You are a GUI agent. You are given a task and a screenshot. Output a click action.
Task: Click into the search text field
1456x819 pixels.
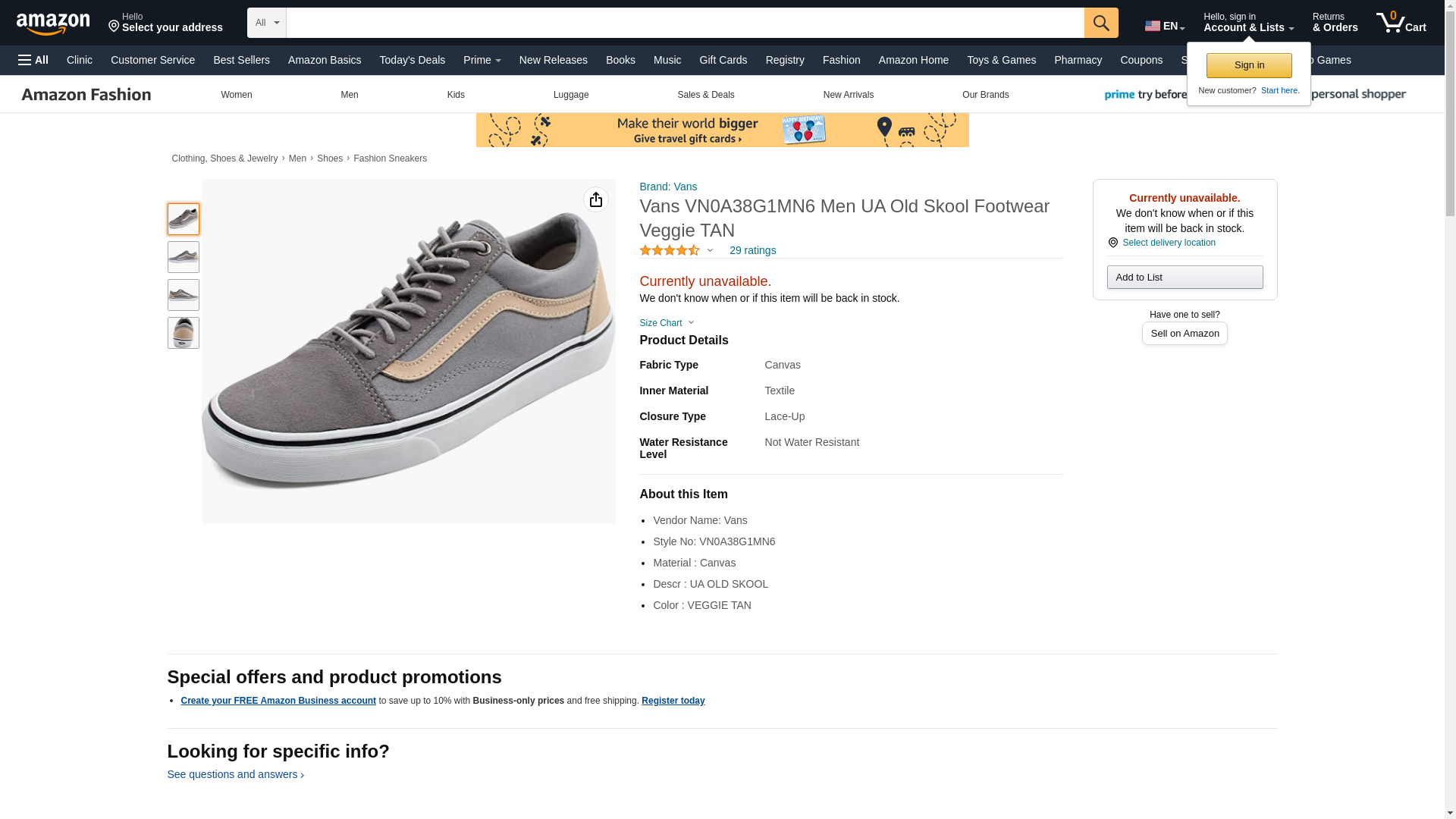point(684,23)
